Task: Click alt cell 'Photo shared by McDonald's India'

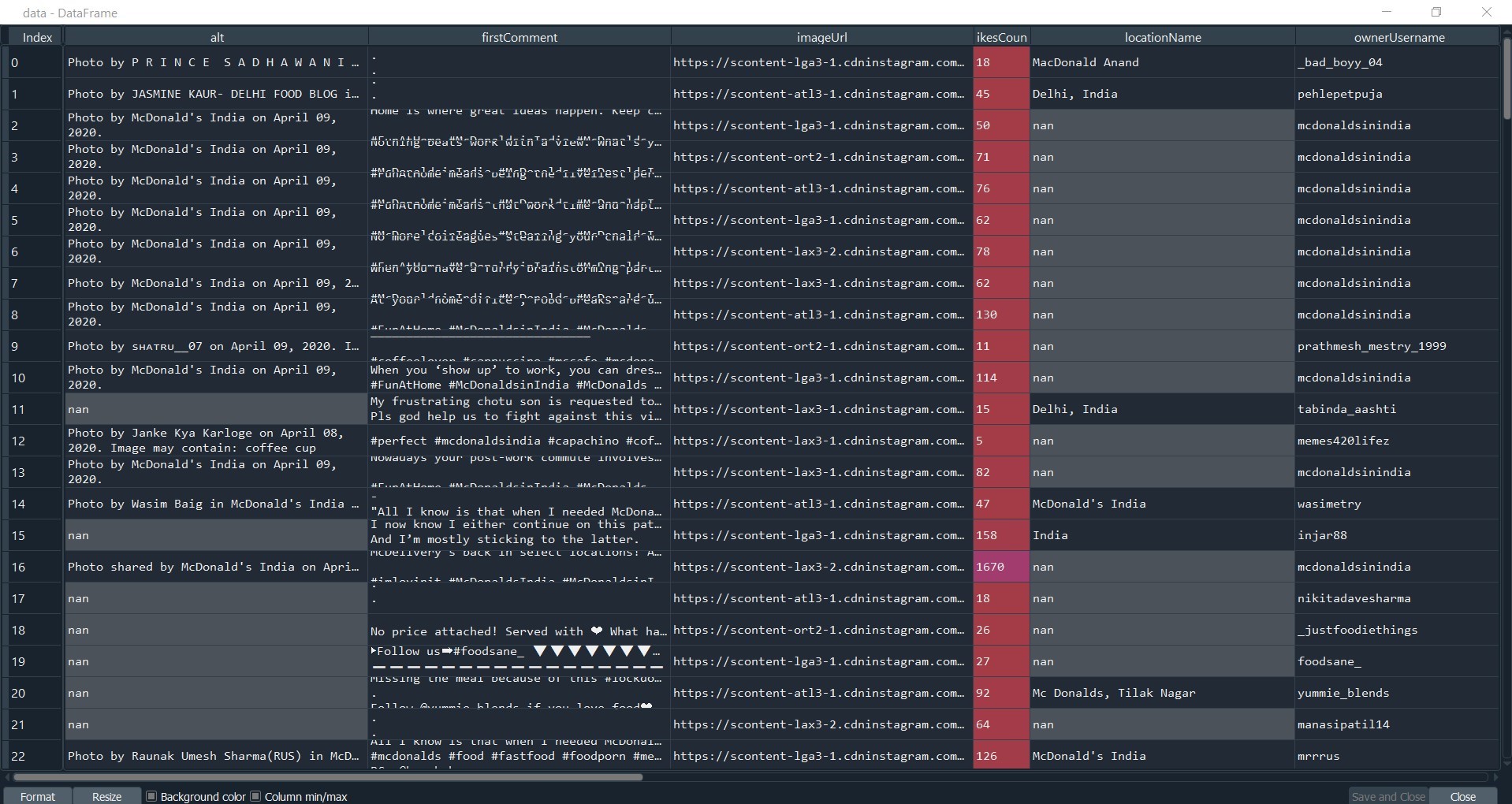Action: pyautogui.click(x=217, y=567)
